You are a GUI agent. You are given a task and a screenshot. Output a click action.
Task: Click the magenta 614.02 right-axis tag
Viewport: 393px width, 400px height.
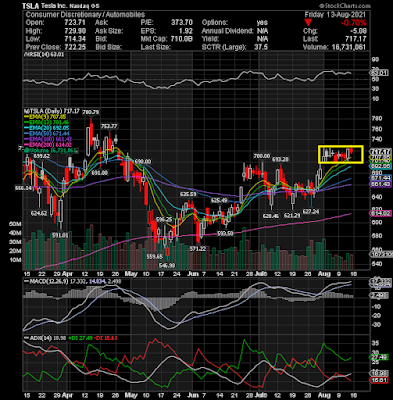pyautogui.click(x=381, y=213)
